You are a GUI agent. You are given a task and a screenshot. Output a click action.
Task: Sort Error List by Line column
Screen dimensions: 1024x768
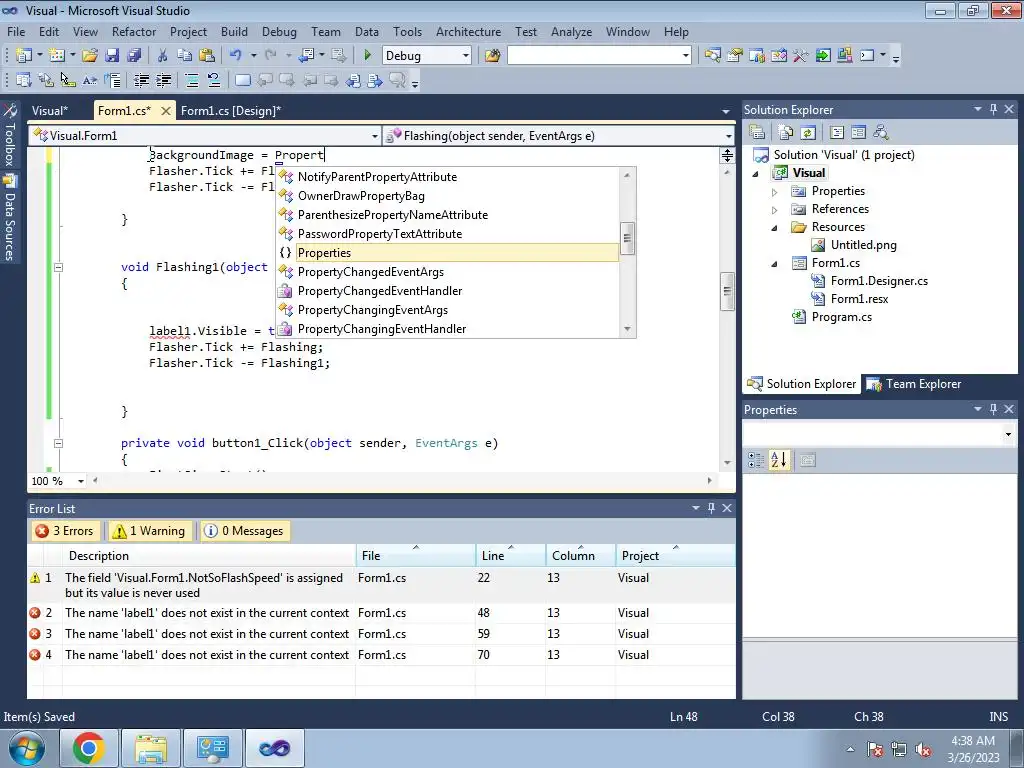tap(510, 556)
